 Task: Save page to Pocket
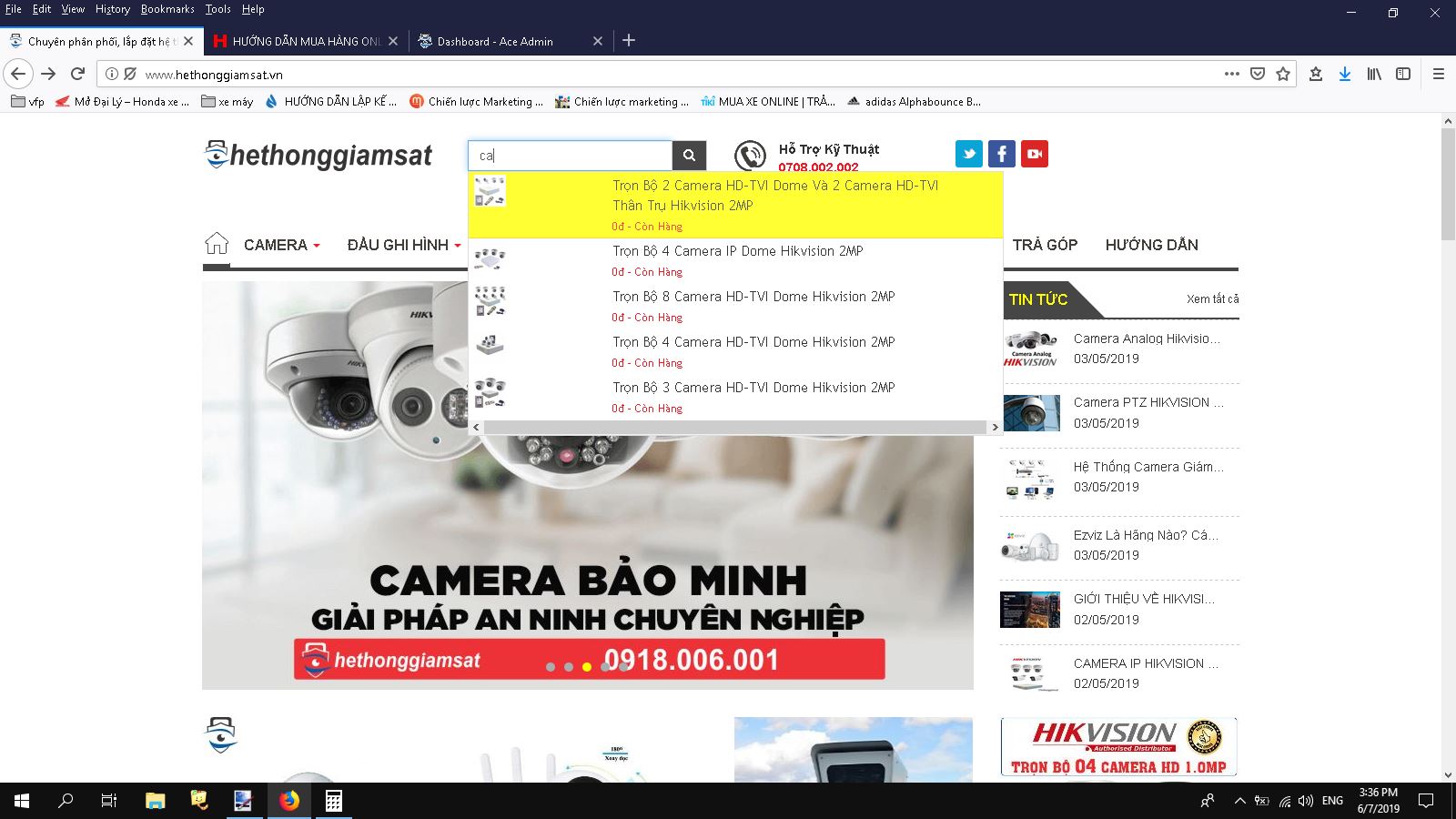[x=1258, y=74]
